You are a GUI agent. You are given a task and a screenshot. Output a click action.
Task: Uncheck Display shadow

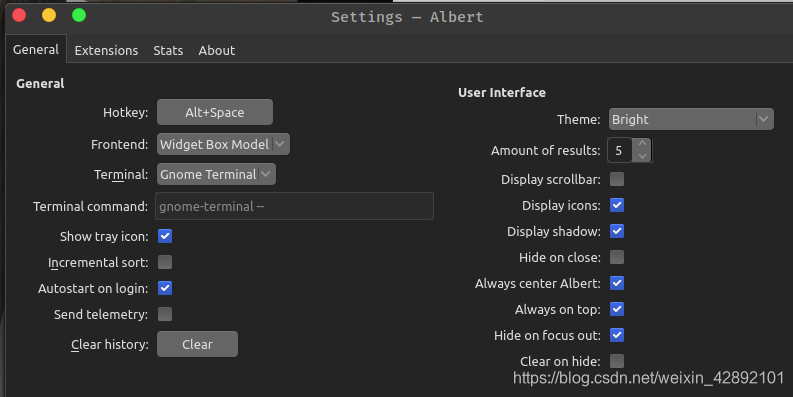[x=617, y=231]
